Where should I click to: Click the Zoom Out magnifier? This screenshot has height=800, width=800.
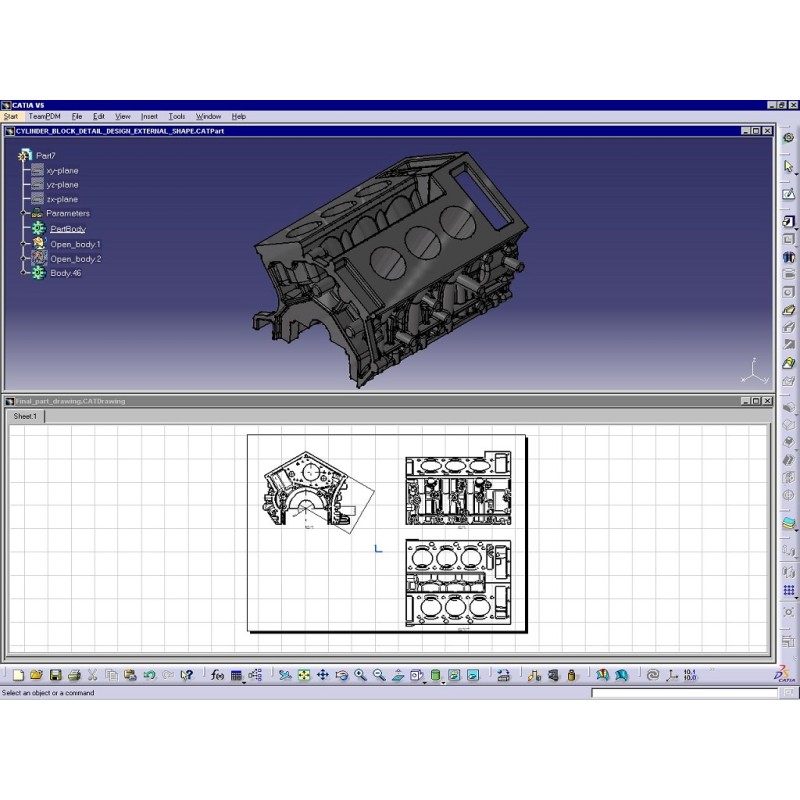tap(379, 675)
